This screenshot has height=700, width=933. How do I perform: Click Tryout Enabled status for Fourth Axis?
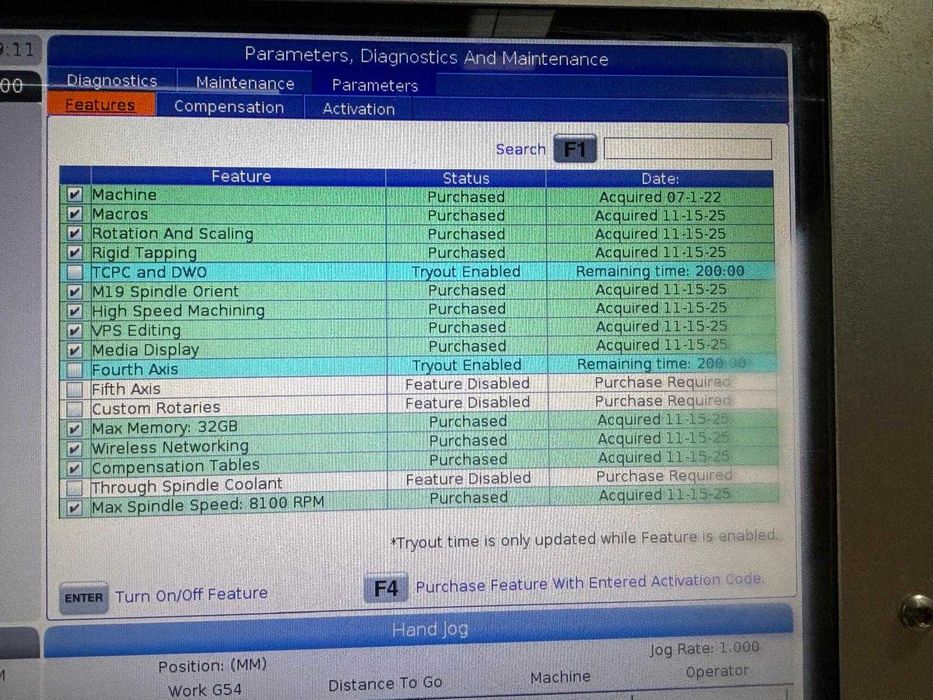coord(466,365)
